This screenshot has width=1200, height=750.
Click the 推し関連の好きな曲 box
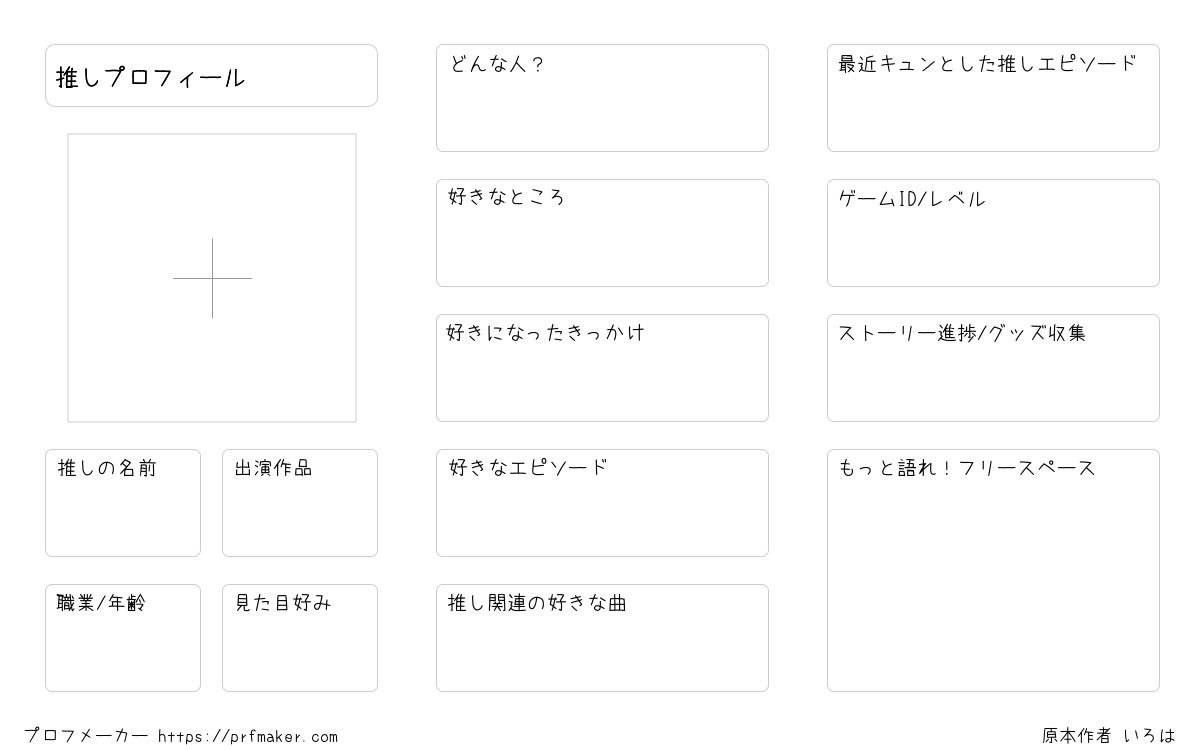pyautogui.click(x=602, y=638)
